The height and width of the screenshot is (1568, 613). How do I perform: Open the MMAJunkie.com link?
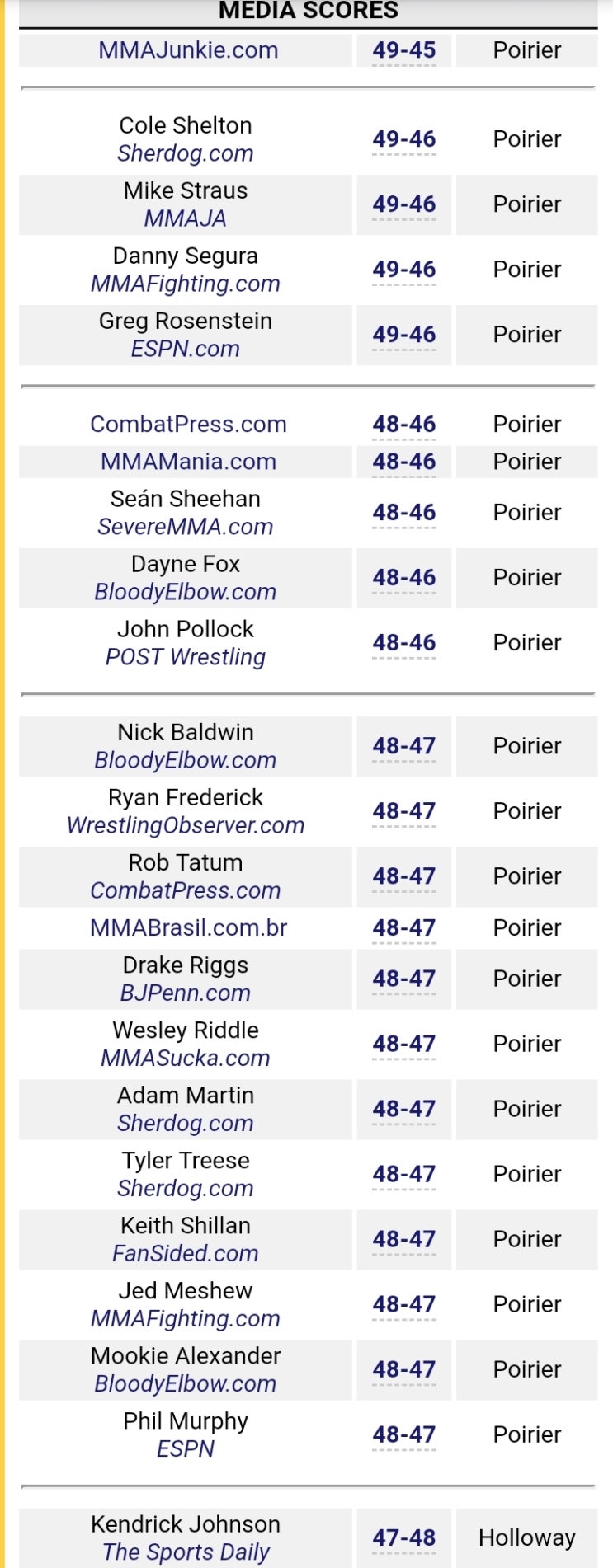[188, 50]
